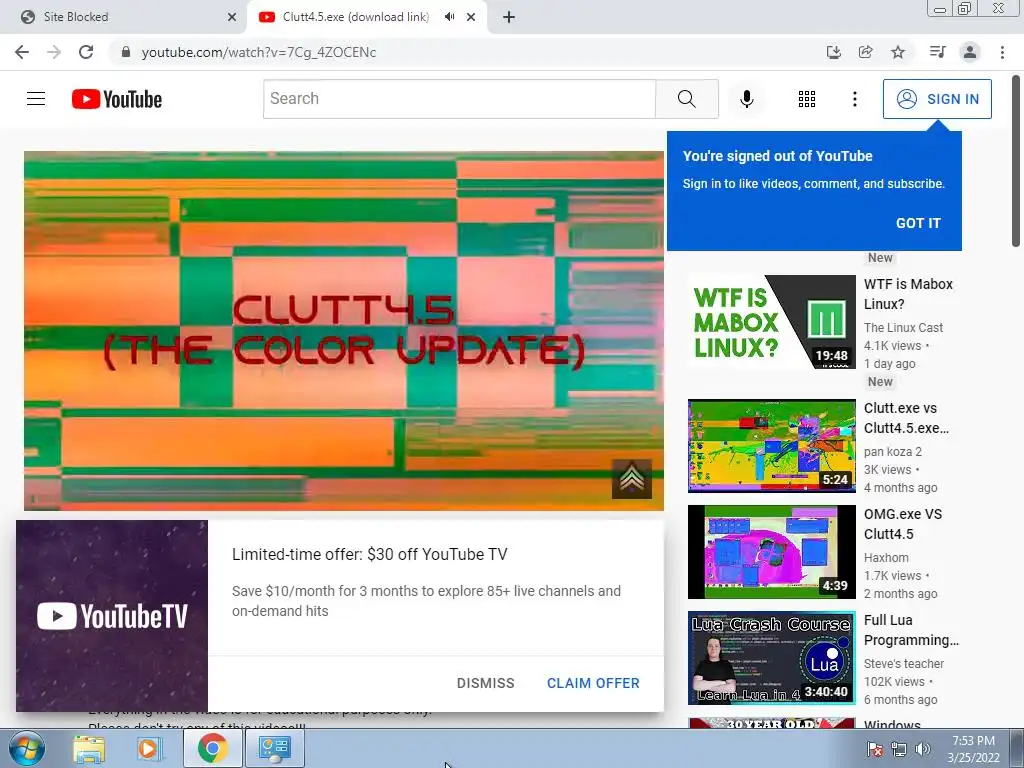This screenshot has width=1024, height=768.
Task: Click the title 'OMG.exe VS Clutt4.5'
Action: point(903,524)
